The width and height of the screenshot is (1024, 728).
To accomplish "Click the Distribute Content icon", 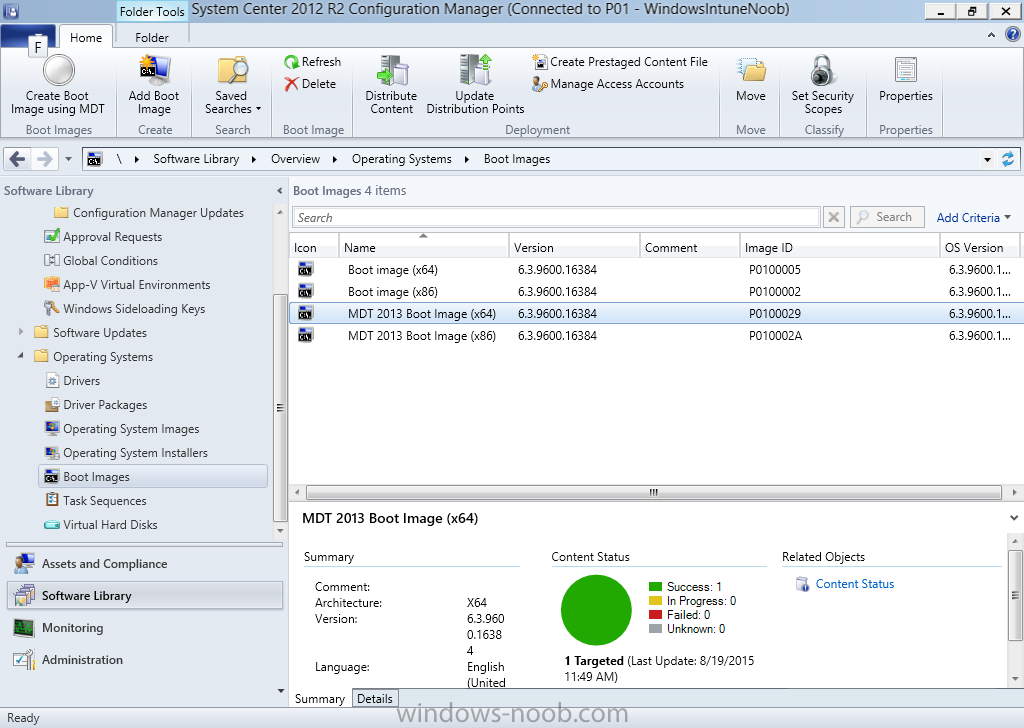I will pos(392,70).
